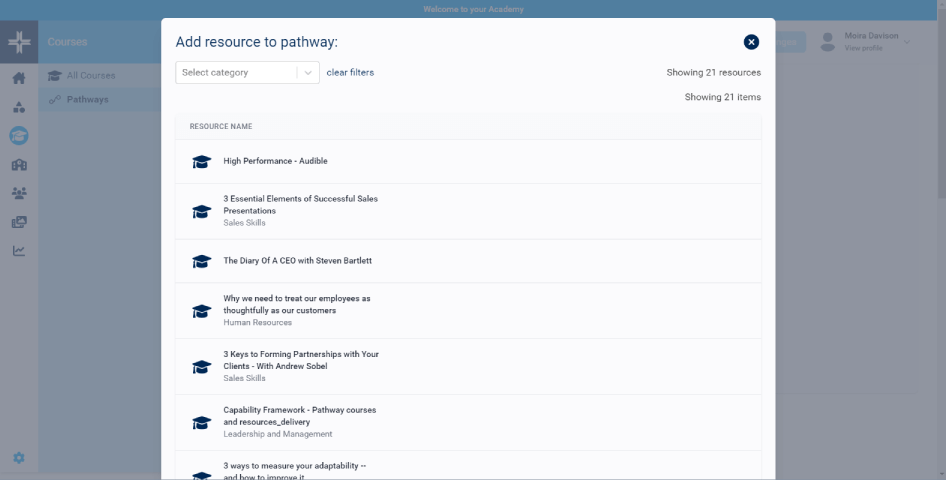The width and height of the screenshot is (946, 480).
Task: Click the dropdown chevron in category selector
Action: [308, 73]
